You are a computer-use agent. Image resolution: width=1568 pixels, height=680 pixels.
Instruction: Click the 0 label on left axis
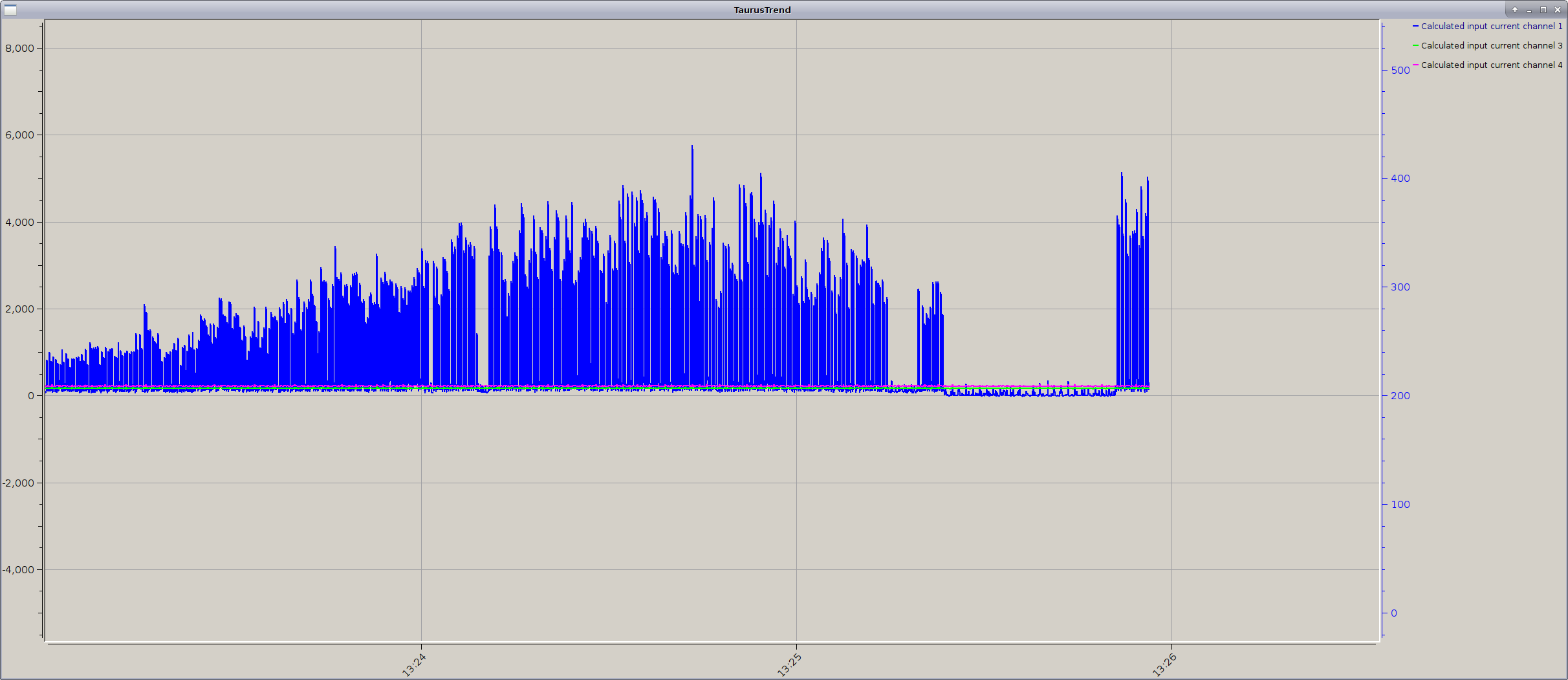click(31, 396)
